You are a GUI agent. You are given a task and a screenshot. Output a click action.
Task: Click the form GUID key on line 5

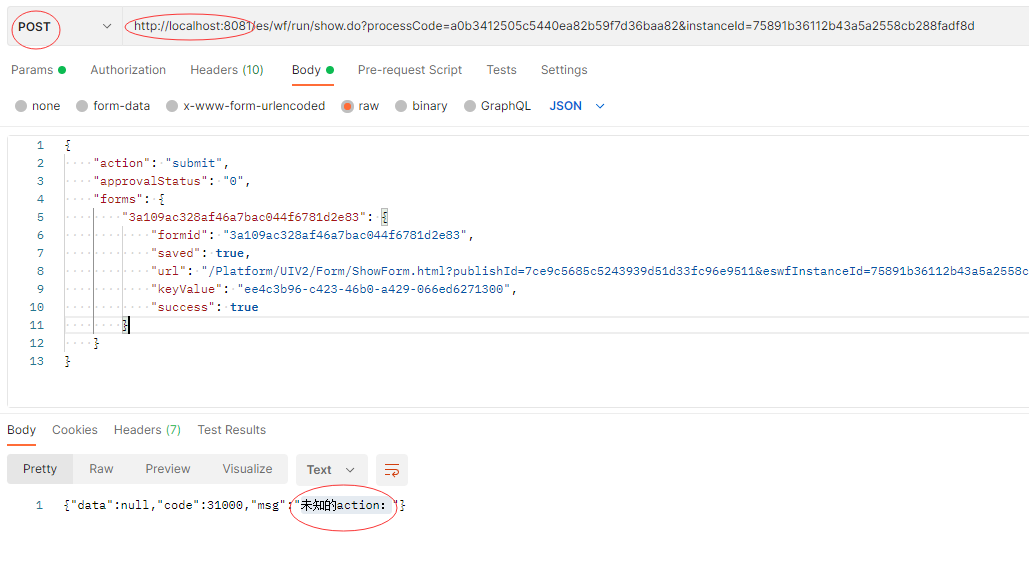(x=243, y=217)
